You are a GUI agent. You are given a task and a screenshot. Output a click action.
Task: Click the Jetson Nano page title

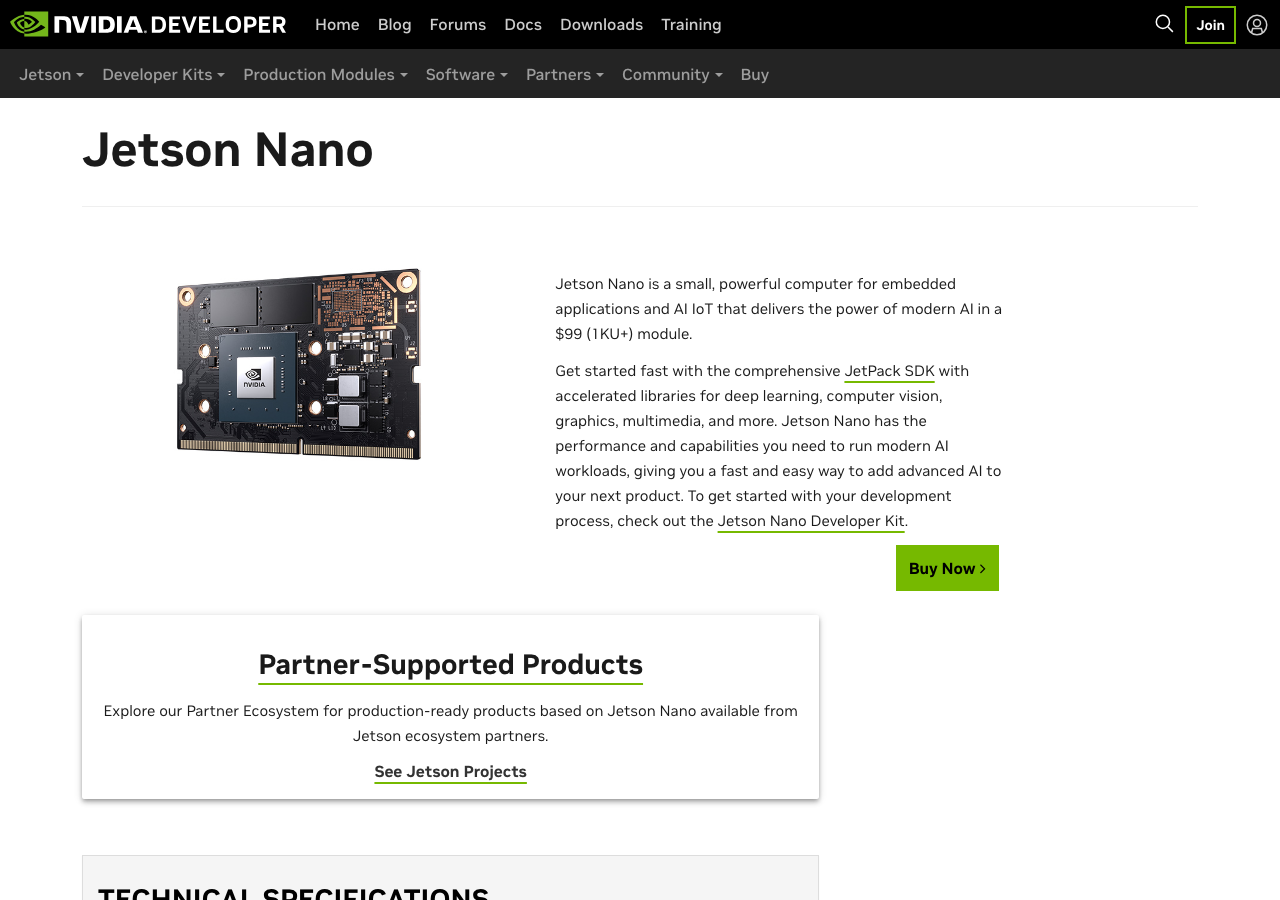228,150
